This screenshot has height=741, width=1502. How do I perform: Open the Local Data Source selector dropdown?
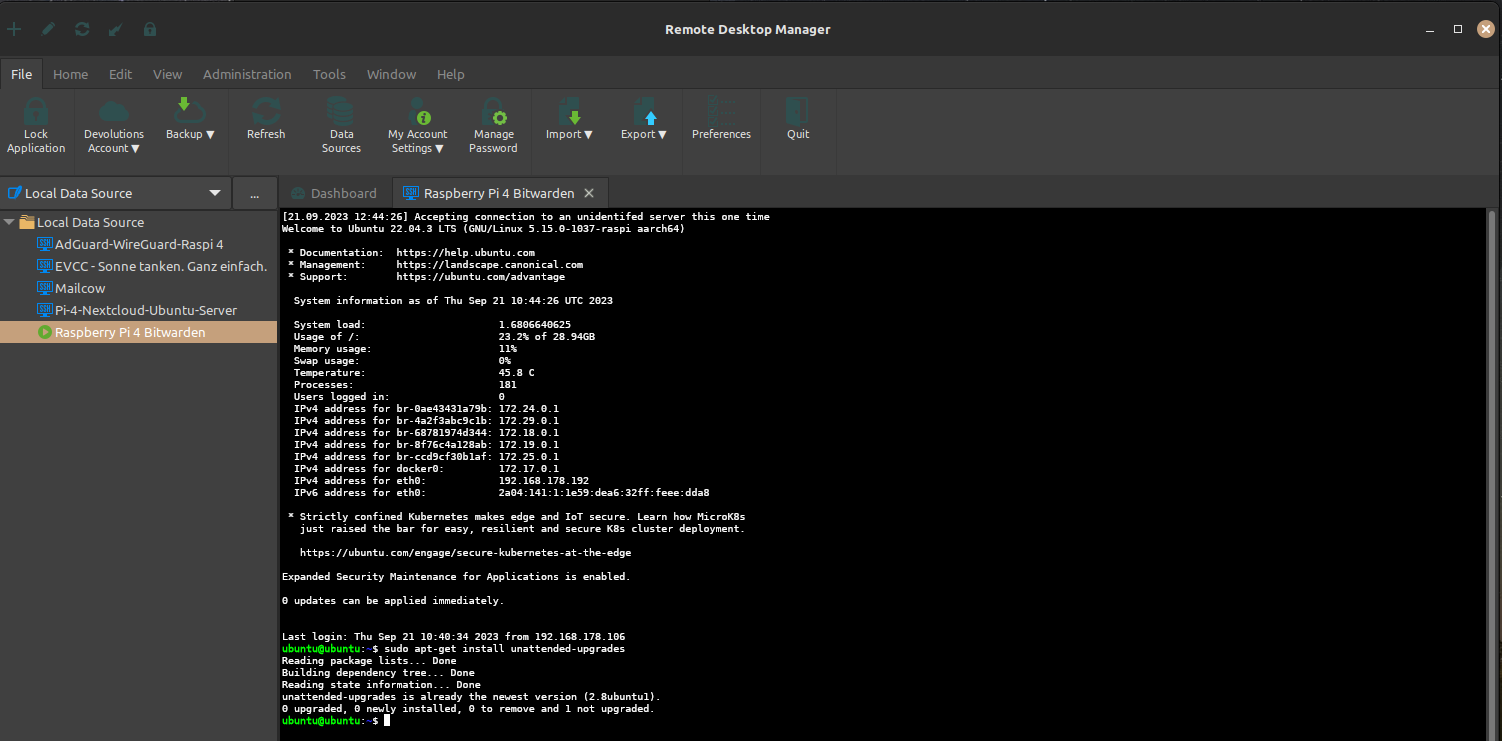[214, 193]
